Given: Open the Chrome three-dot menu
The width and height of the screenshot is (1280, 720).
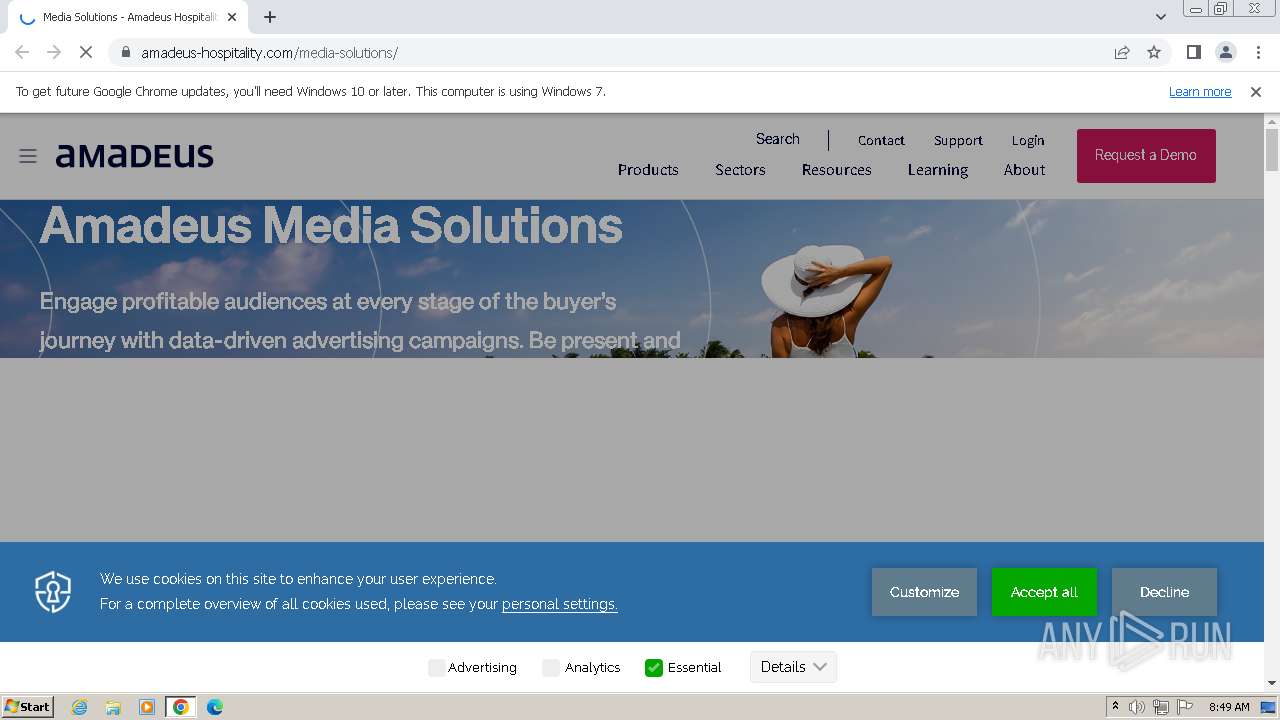Looking at the screenshot, I should (1257, 53).
